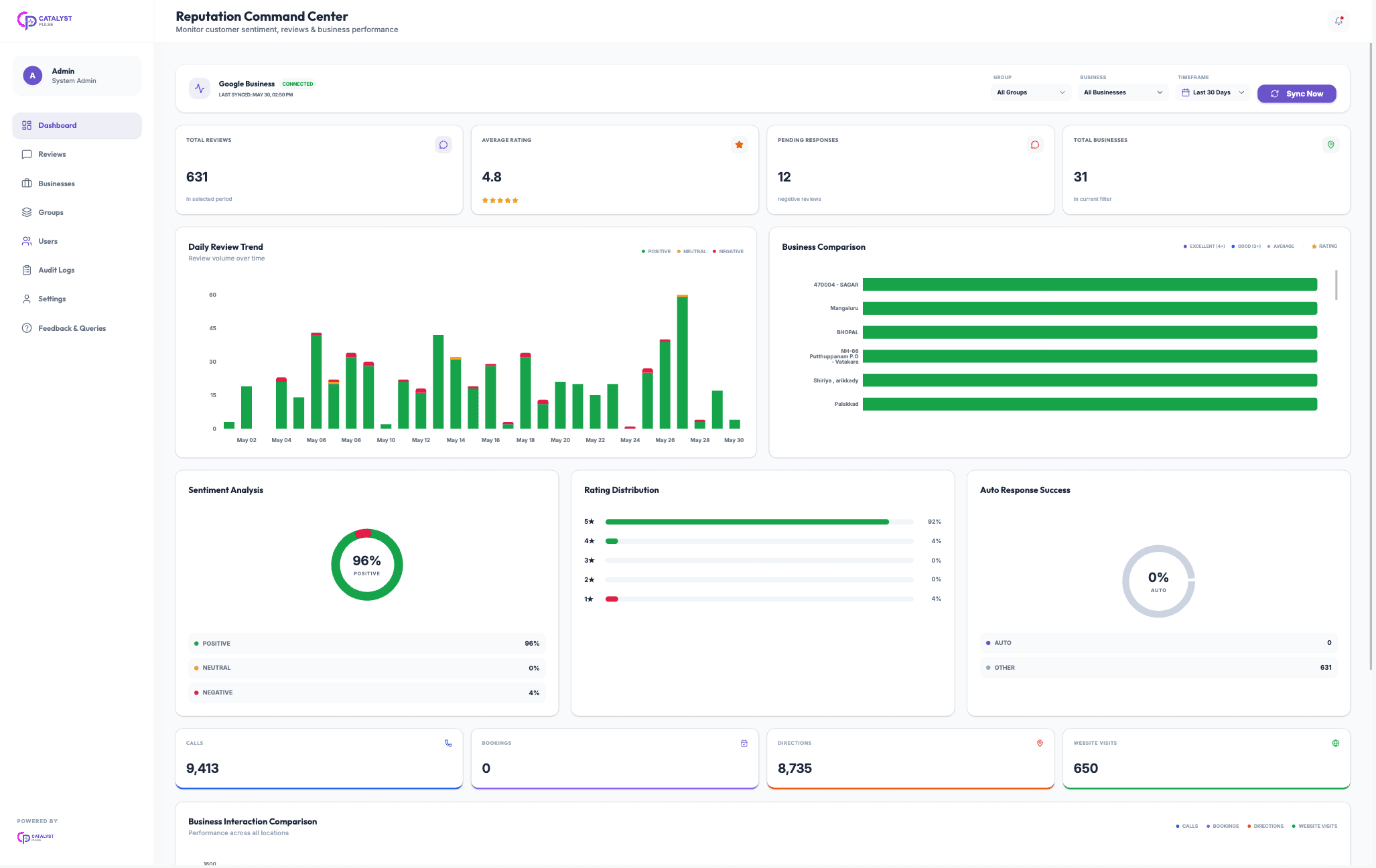Viewport: 1376px width, 868px height.
Task: Click the Businesses briefcase icon
Action: [27, 184]
